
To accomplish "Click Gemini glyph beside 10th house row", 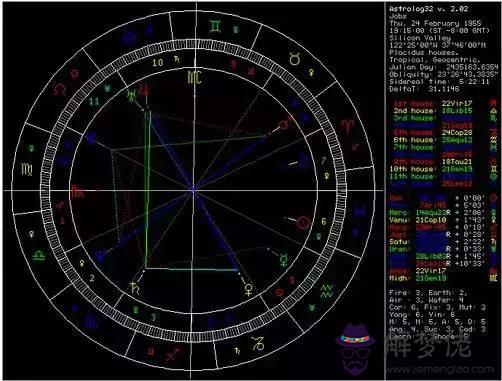I will [493, 169].
